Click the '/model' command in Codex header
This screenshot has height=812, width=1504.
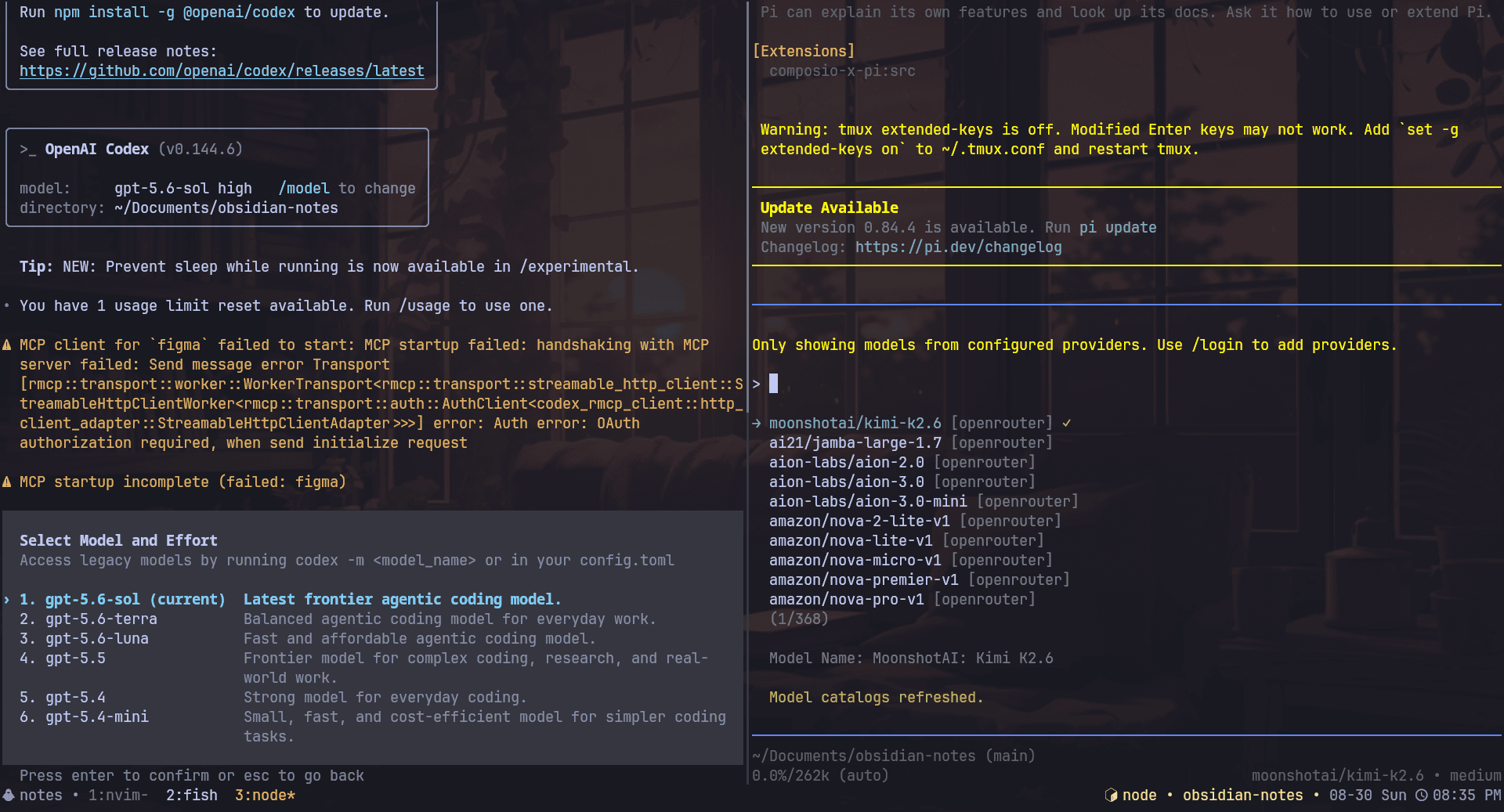tap(304, 189)
